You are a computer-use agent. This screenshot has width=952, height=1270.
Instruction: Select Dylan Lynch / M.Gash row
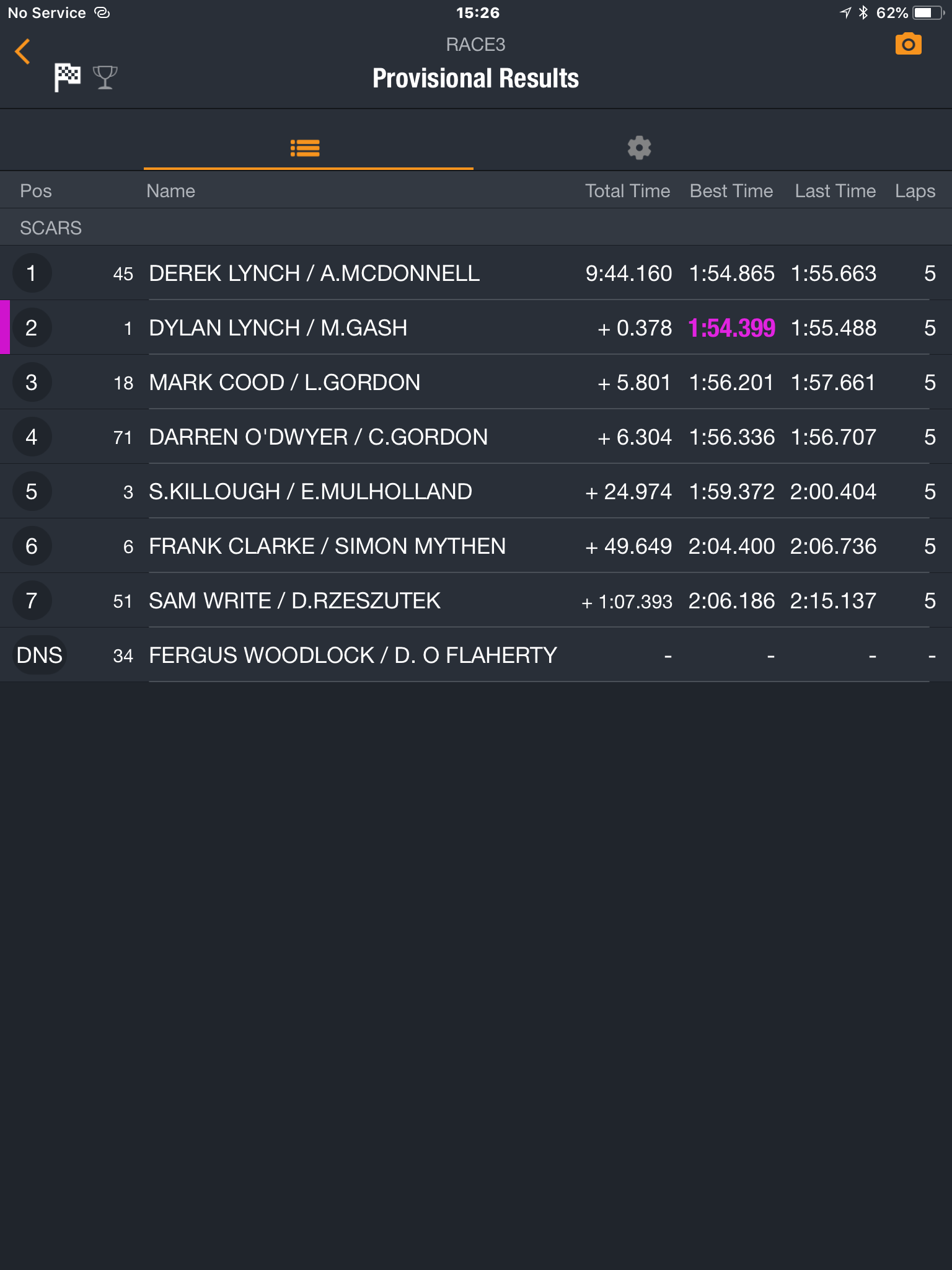(x=476, y=327)
